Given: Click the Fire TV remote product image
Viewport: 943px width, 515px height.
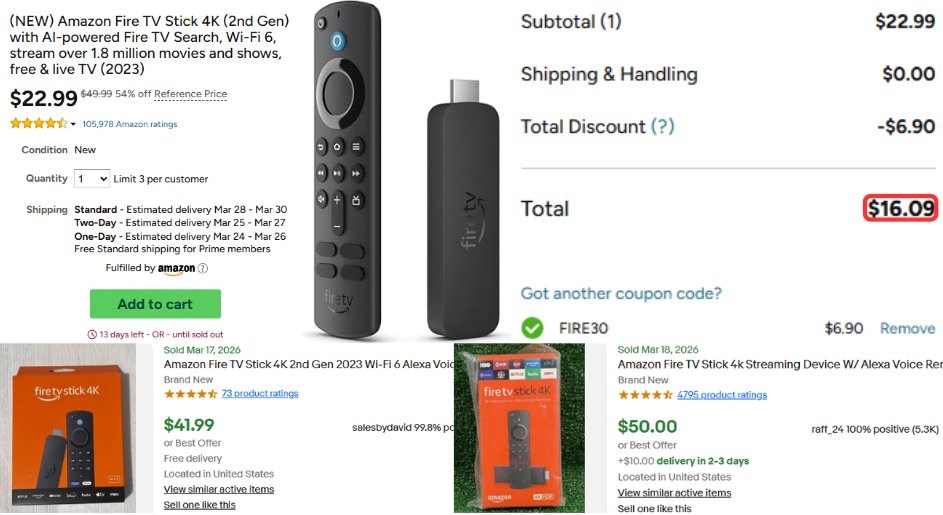Looking at the screenshot, I should coord(348,170).
